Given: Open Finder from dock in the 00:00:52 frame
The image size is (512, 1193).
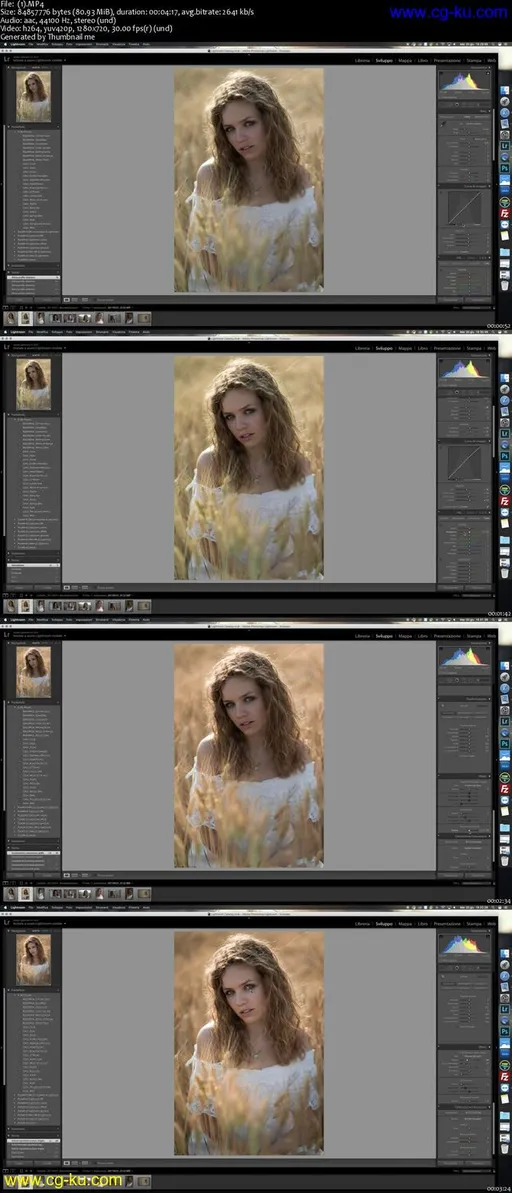Looking at the screenshot, I should [x=504, y=90].
